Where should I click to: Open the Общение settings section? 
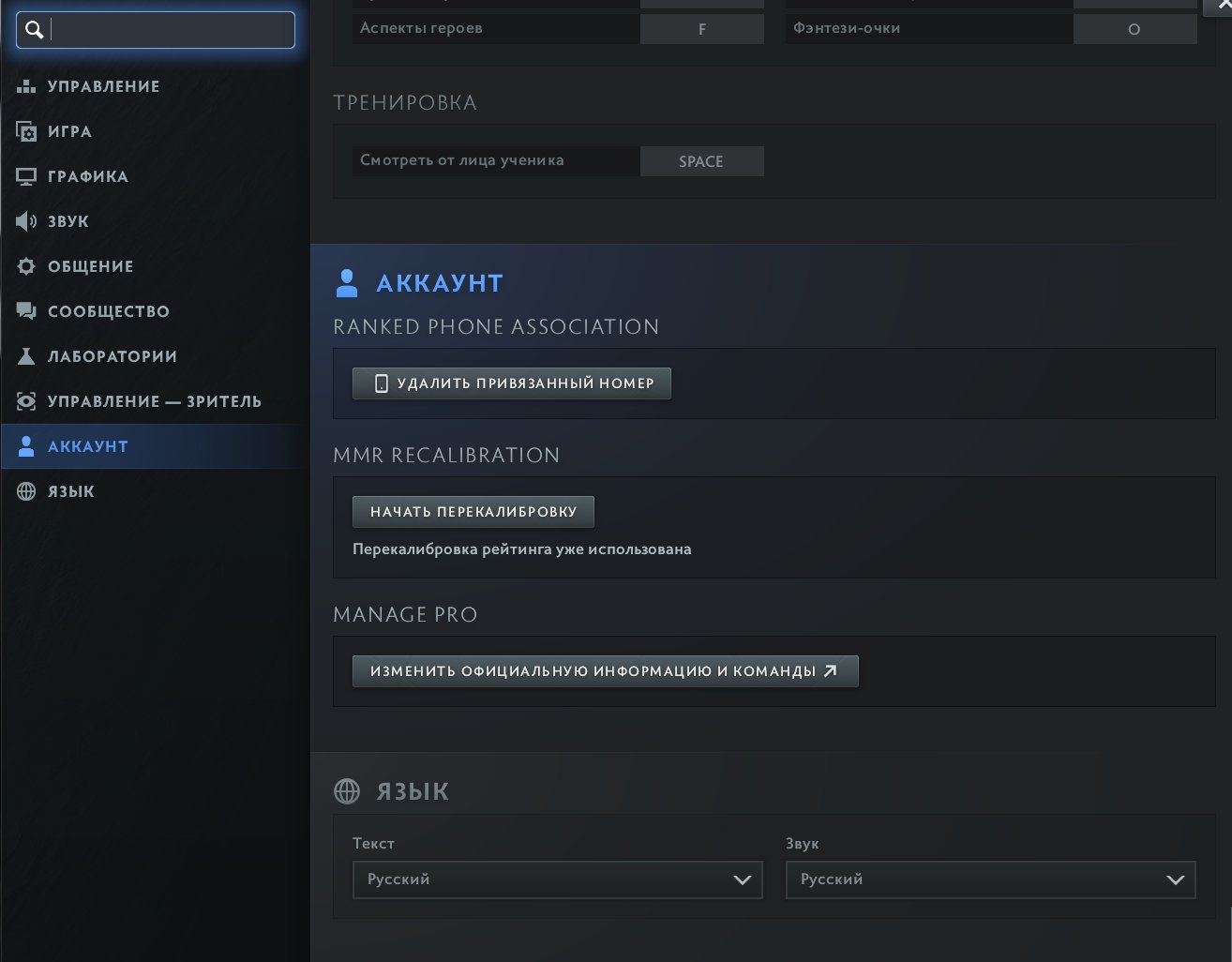point(90,266)
